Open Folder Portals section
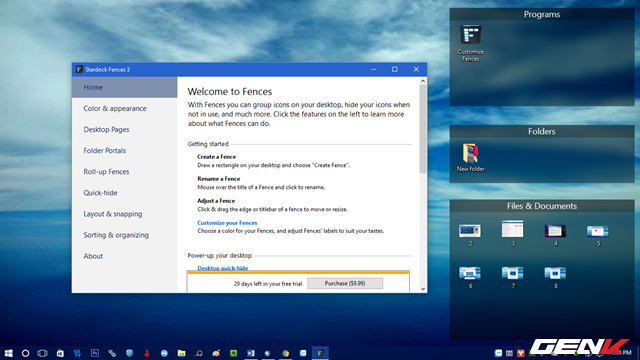The height and width of the screenshot is (360, 640). [124, 151]
